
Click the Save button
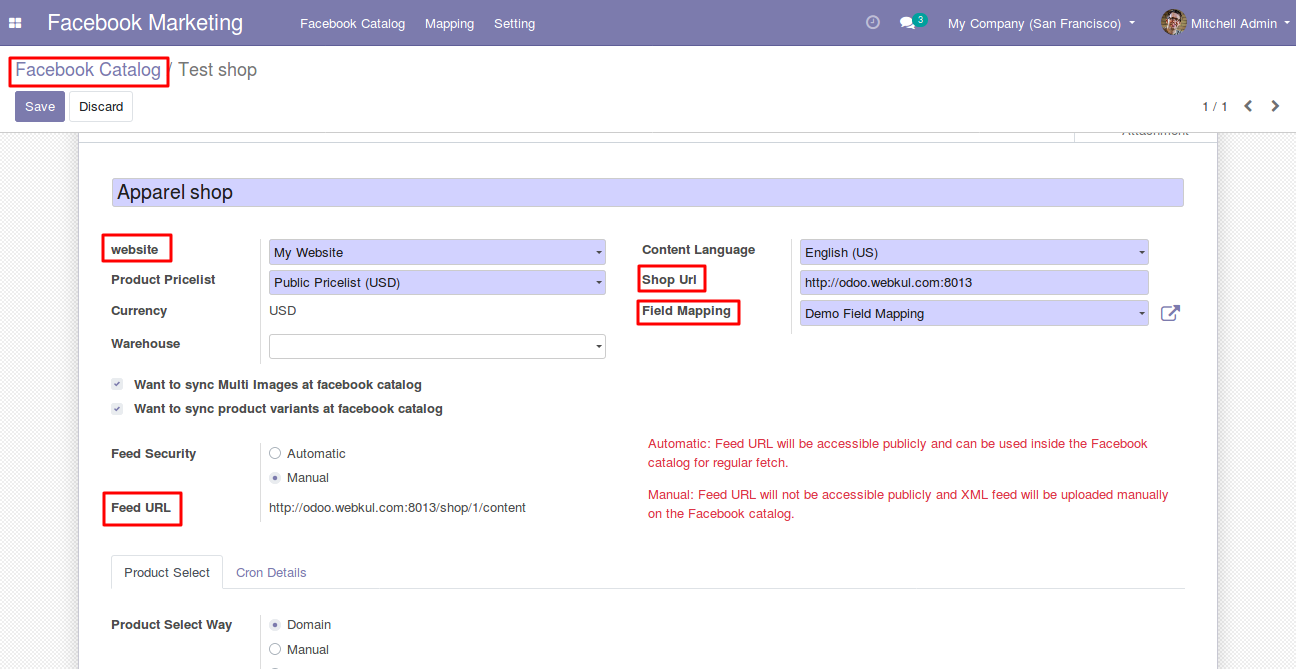coord(40,106)
